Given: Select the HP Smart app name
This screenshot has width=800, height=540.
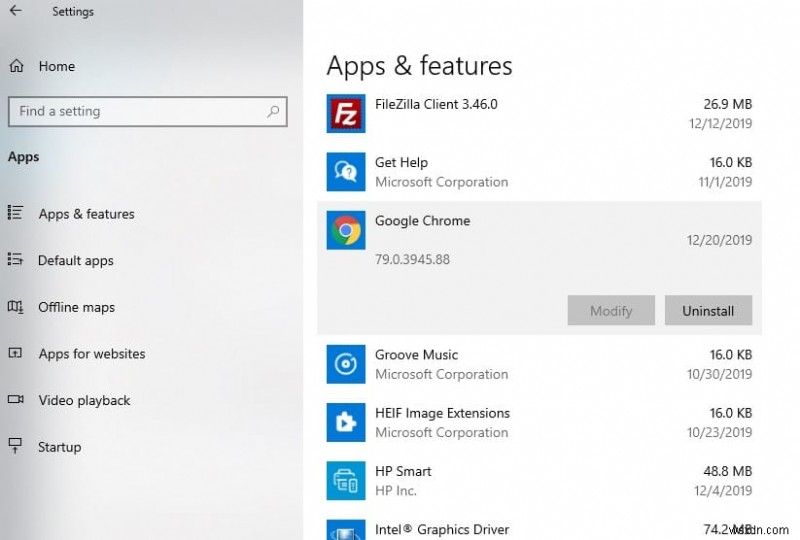Looking at the screenshot, I should [403, 471].
